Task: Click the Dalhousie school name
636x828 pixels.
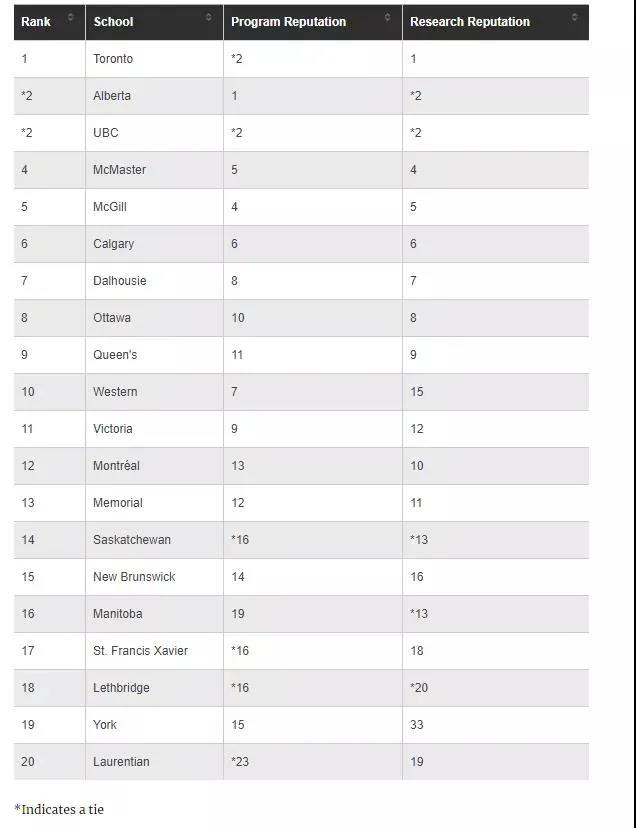Action: (x=120, y=281)
